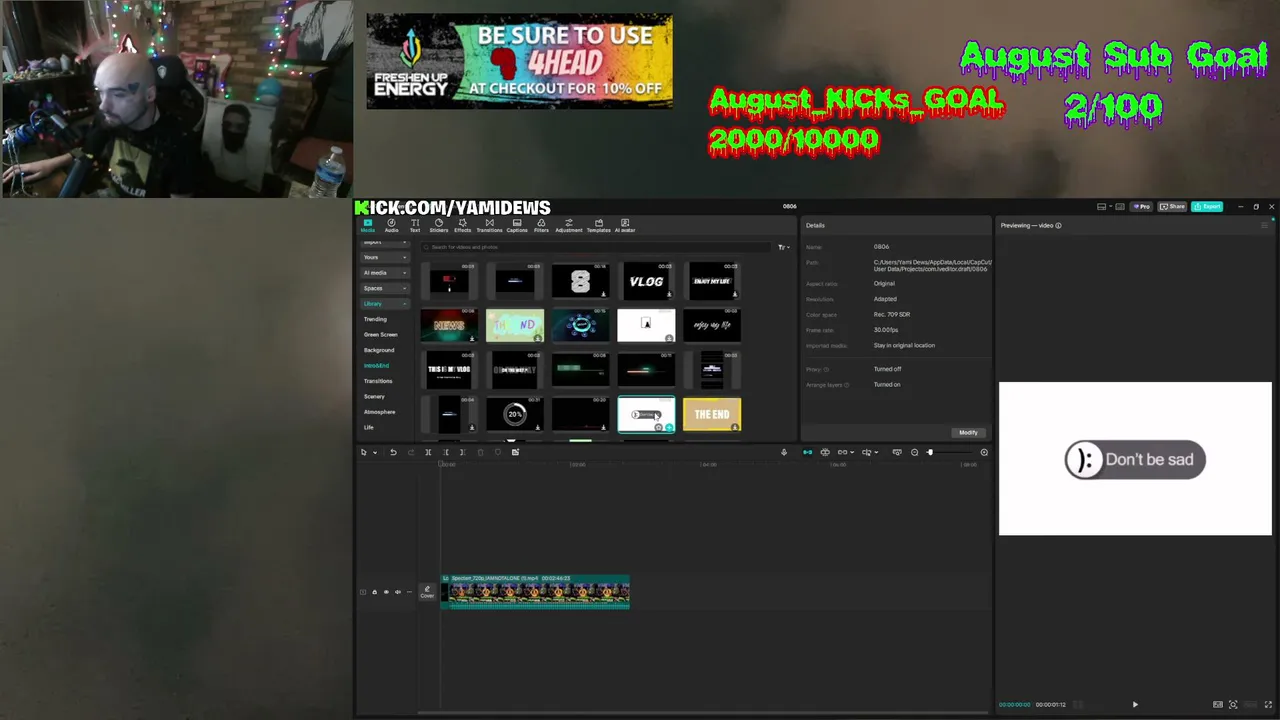Viewport: 1280px width, 720px height.
Task: Download the VLOG clip
Action: tap(669, 294)
